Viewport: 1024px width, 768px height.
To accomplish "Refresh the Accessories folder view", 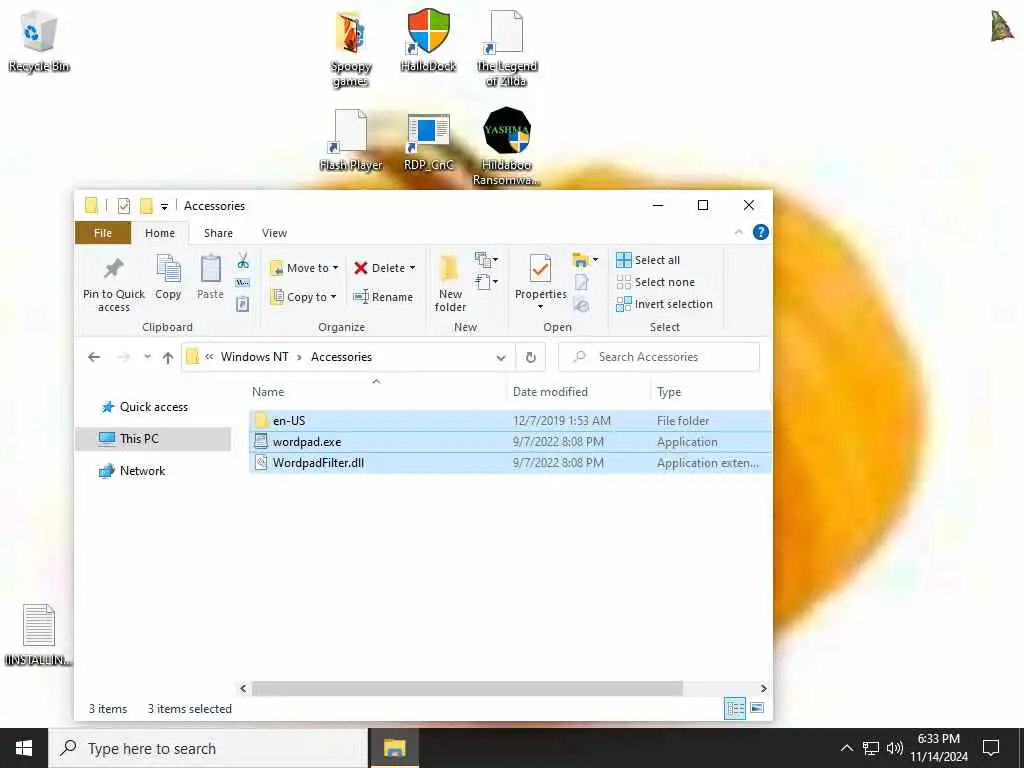I will click(x=531, y=357).
